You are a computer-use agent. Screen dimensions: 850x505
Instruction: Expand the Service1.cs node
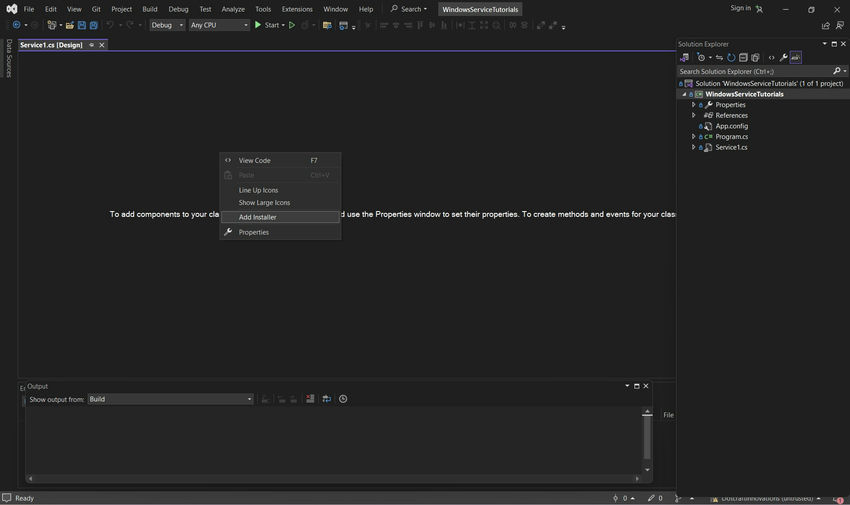[x=693, y=147]
